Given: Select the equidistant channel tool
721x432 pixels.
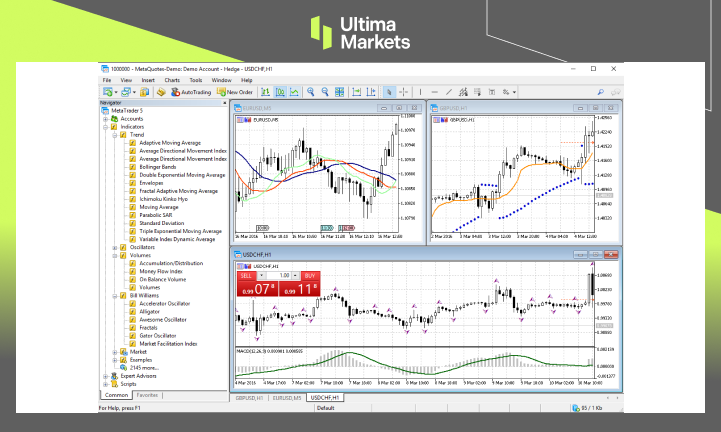Looking at the screenshot, I should (x=463, y=92).
